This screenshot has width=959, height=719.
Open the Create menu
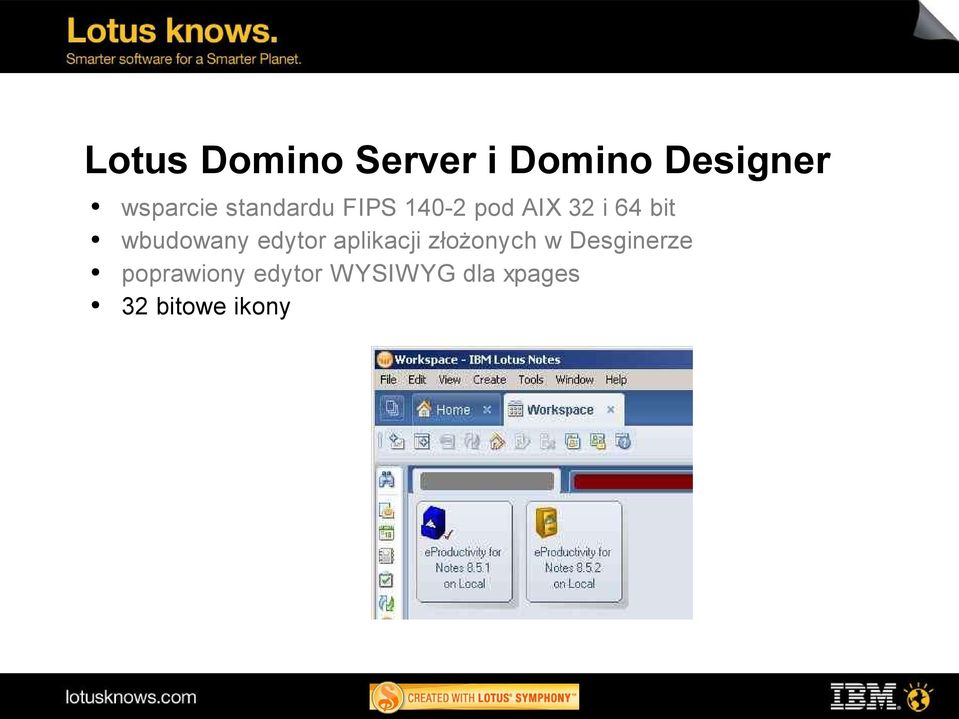[x=489, y=380]
